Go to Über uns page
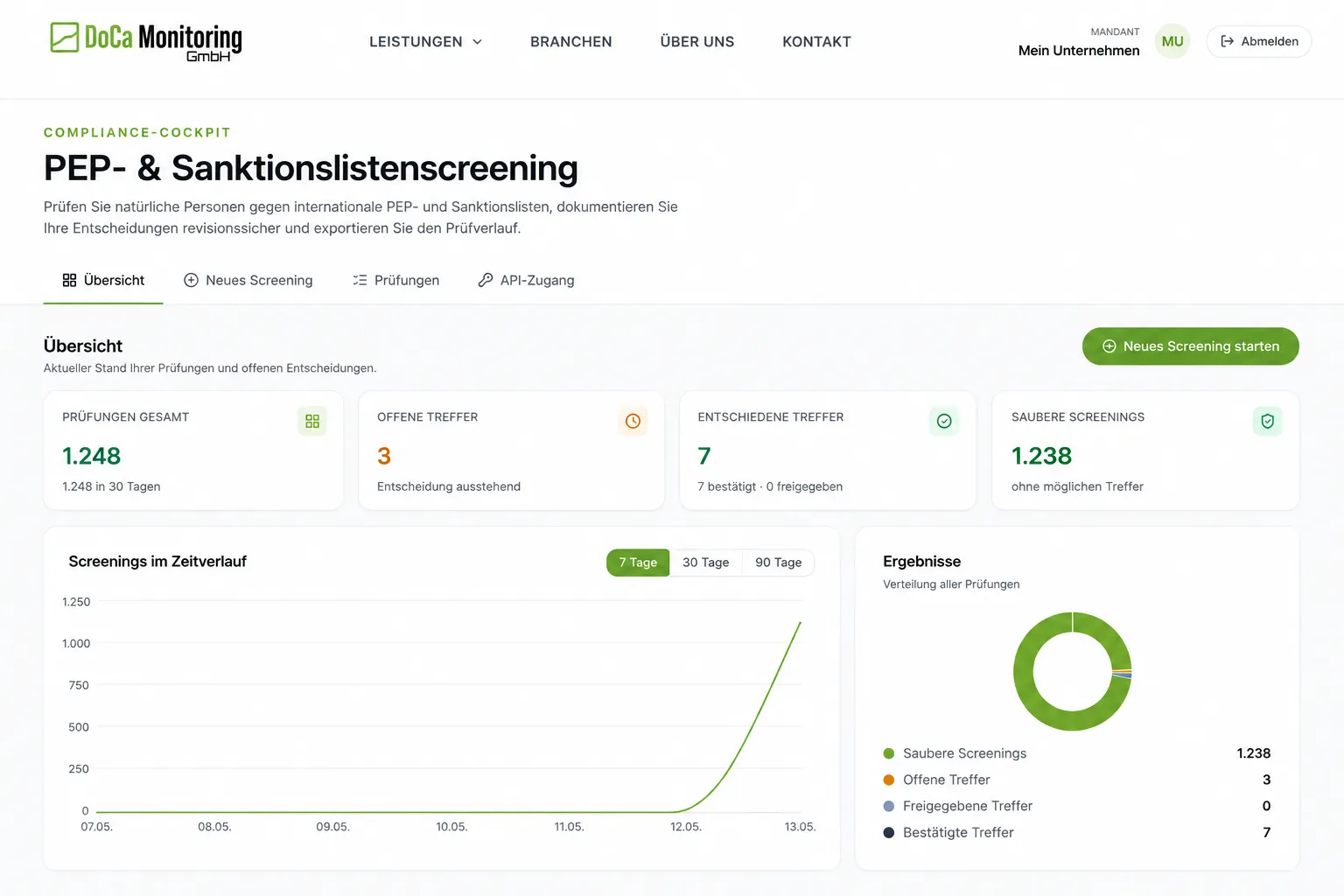 pyautogui.click(x=697, y=42)
